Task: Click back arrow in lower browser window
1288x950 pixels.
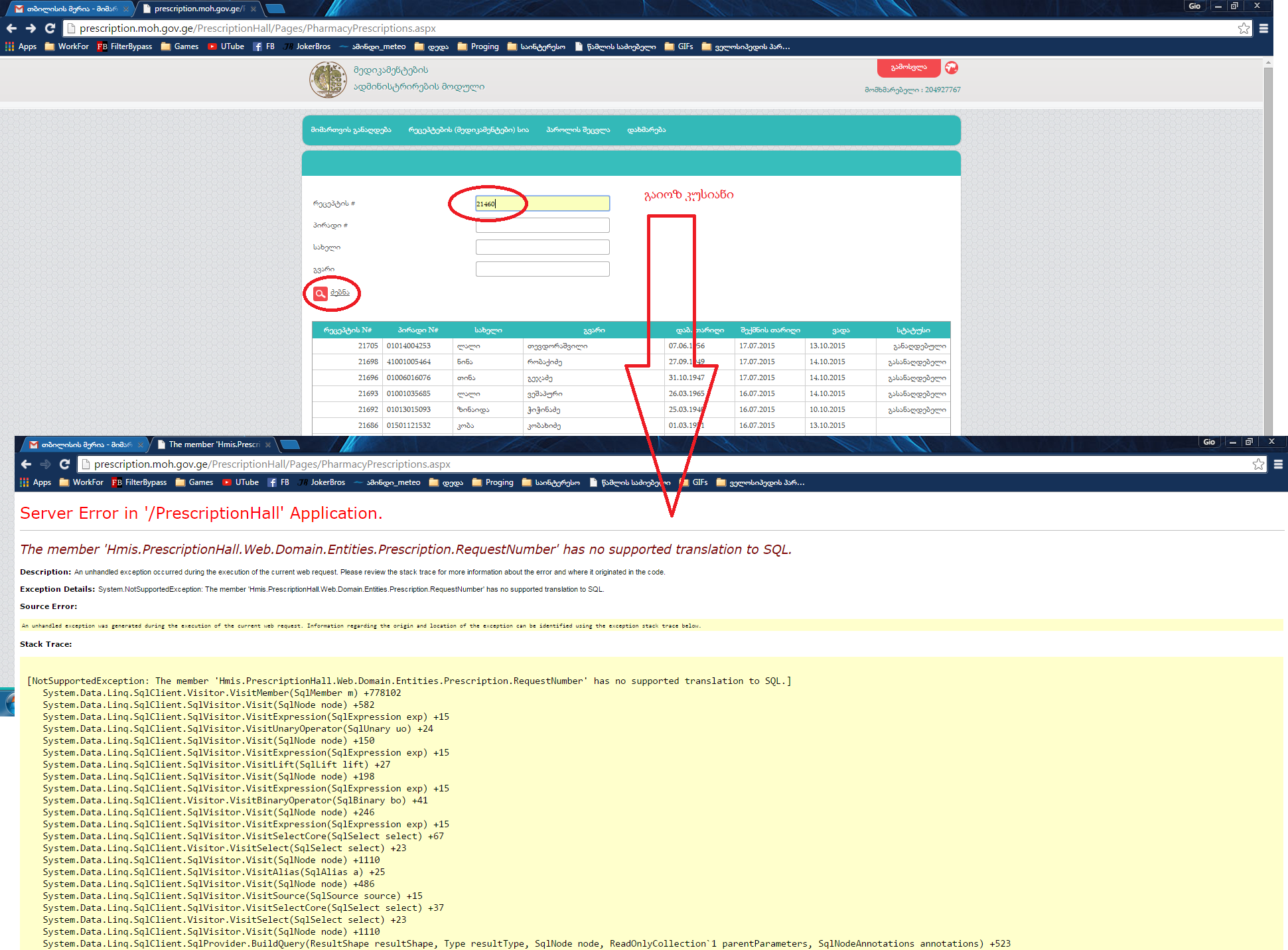Action: pyautogui.click(x=26, y=464)
